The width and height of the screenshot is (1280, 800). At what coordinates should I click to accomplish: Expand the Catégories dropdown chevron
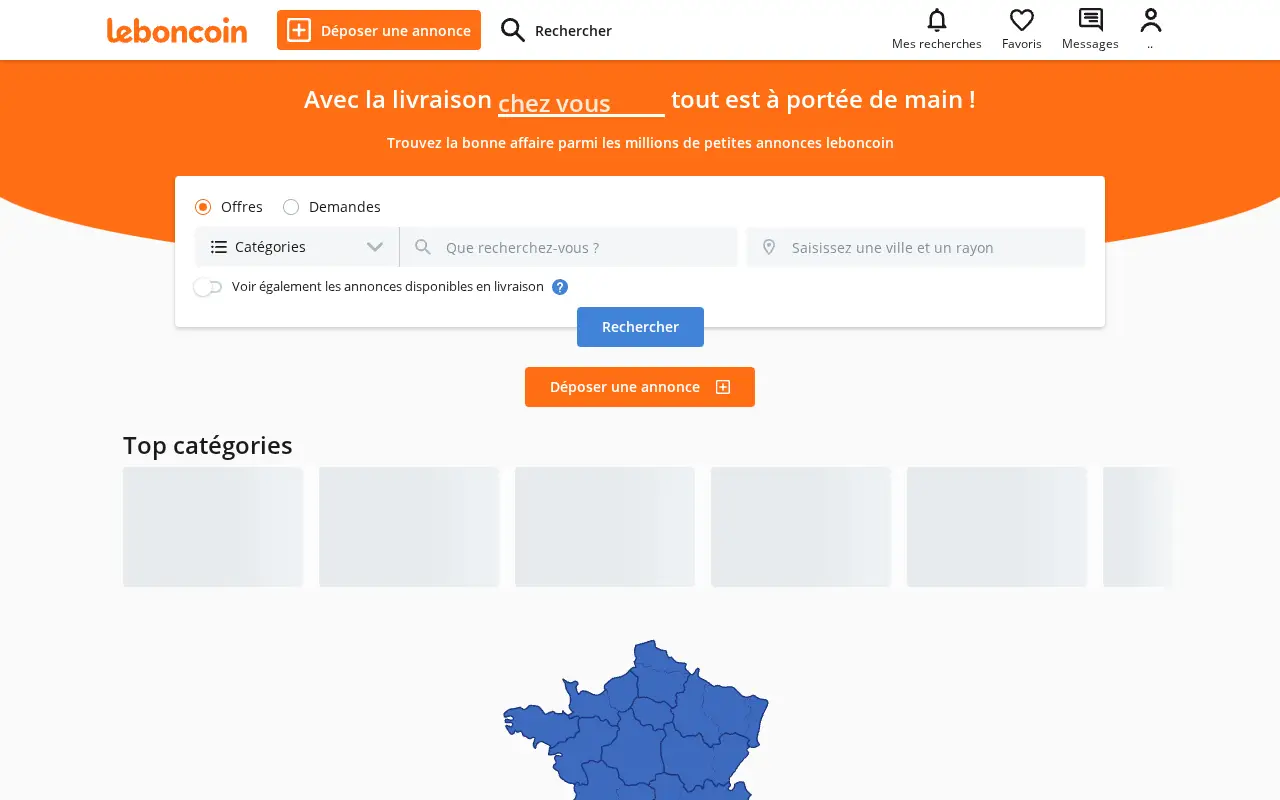[x=375, y=247]
